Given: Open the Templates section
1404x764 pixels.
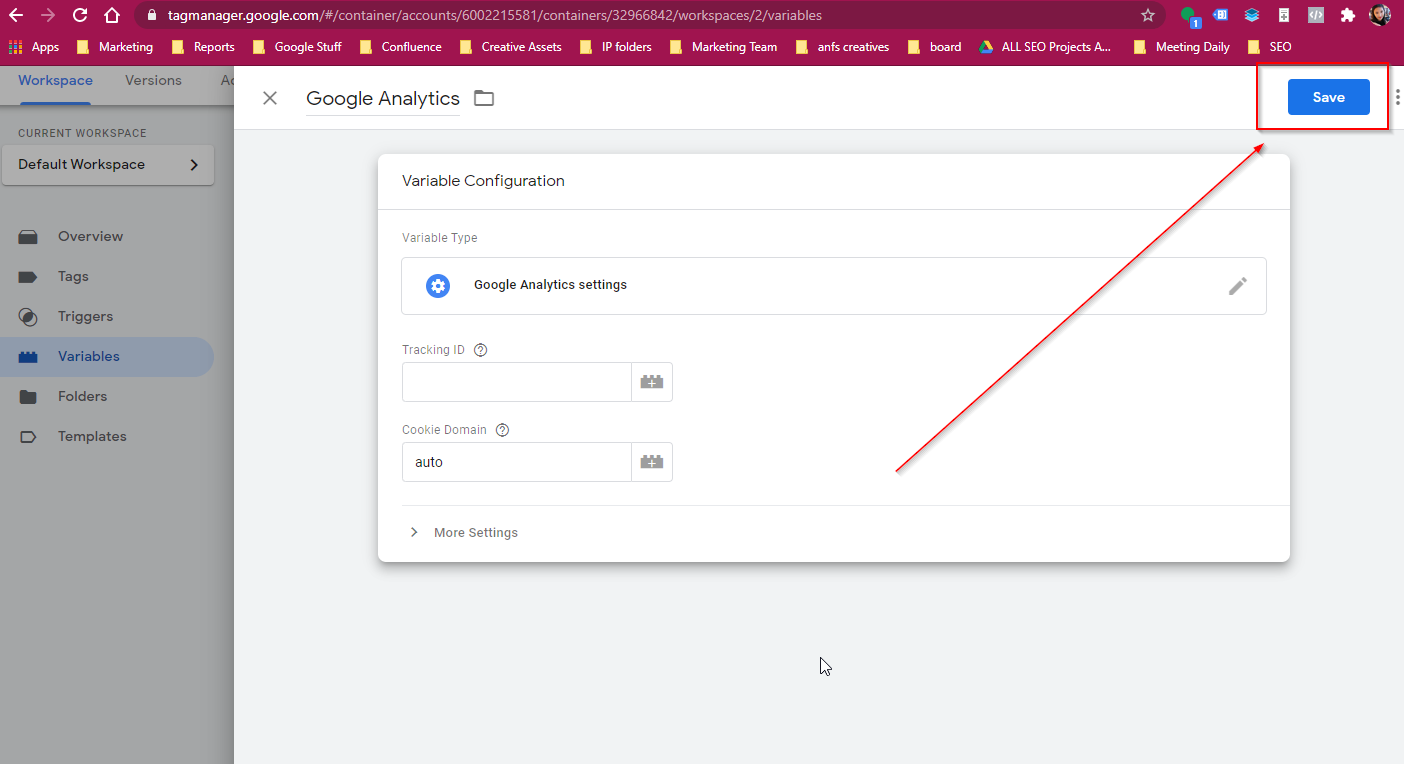Looking at the screenshot, I should (92, 436).
